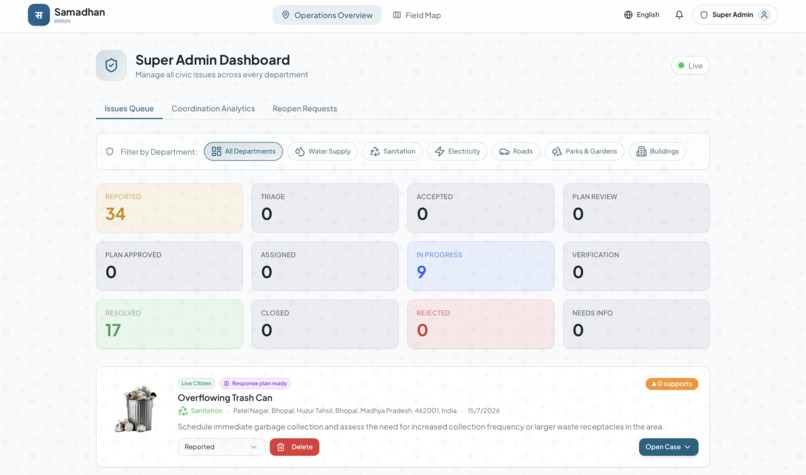Select the Plan Review stat card
The width and height of the screenshot is (806, 475).
636,208
